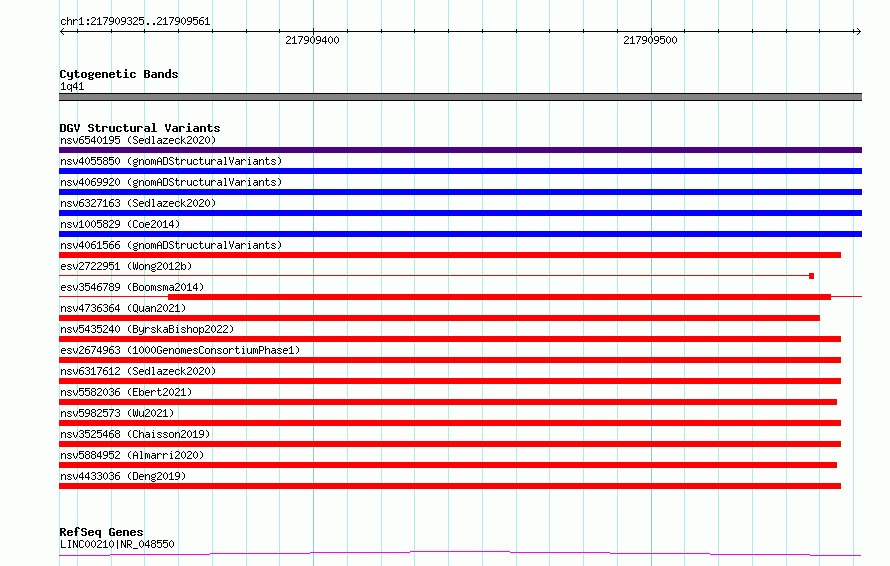Click the dark purple bar under nsv6540195
The width and height of the screenshot is (890, 566).
tap(460, 150)
